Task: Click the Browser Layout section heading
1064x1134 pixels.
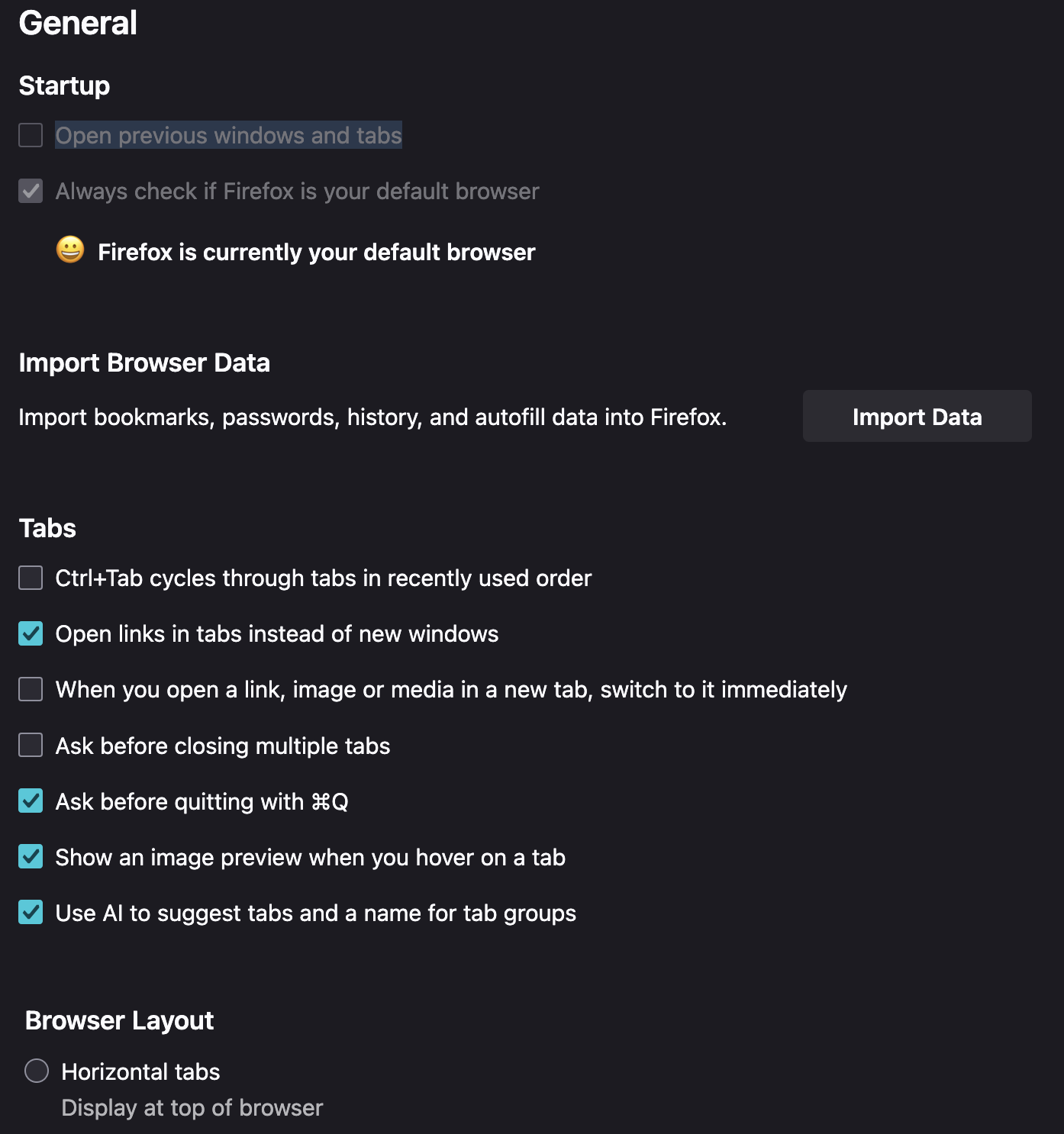Action: point(120,1020)
